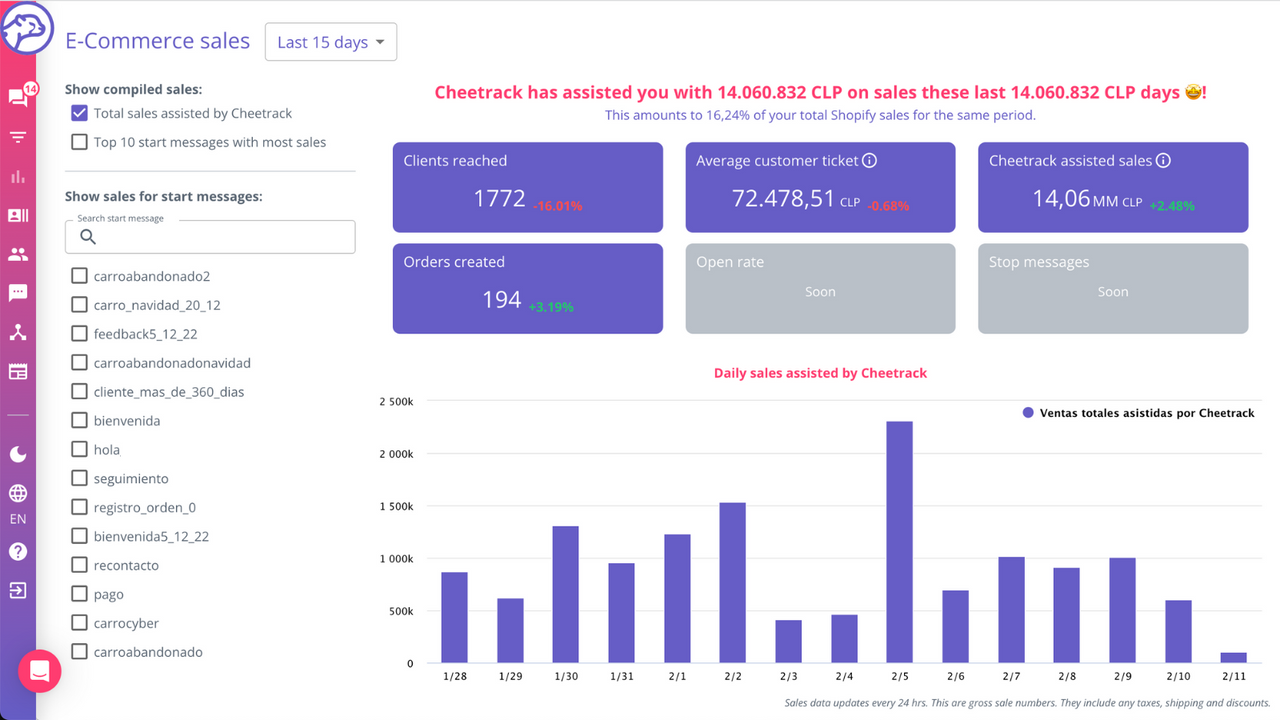Viewport: 1280px width, 720px height.
Task: Click the -16.01% change value
Action: coord(557,206)
